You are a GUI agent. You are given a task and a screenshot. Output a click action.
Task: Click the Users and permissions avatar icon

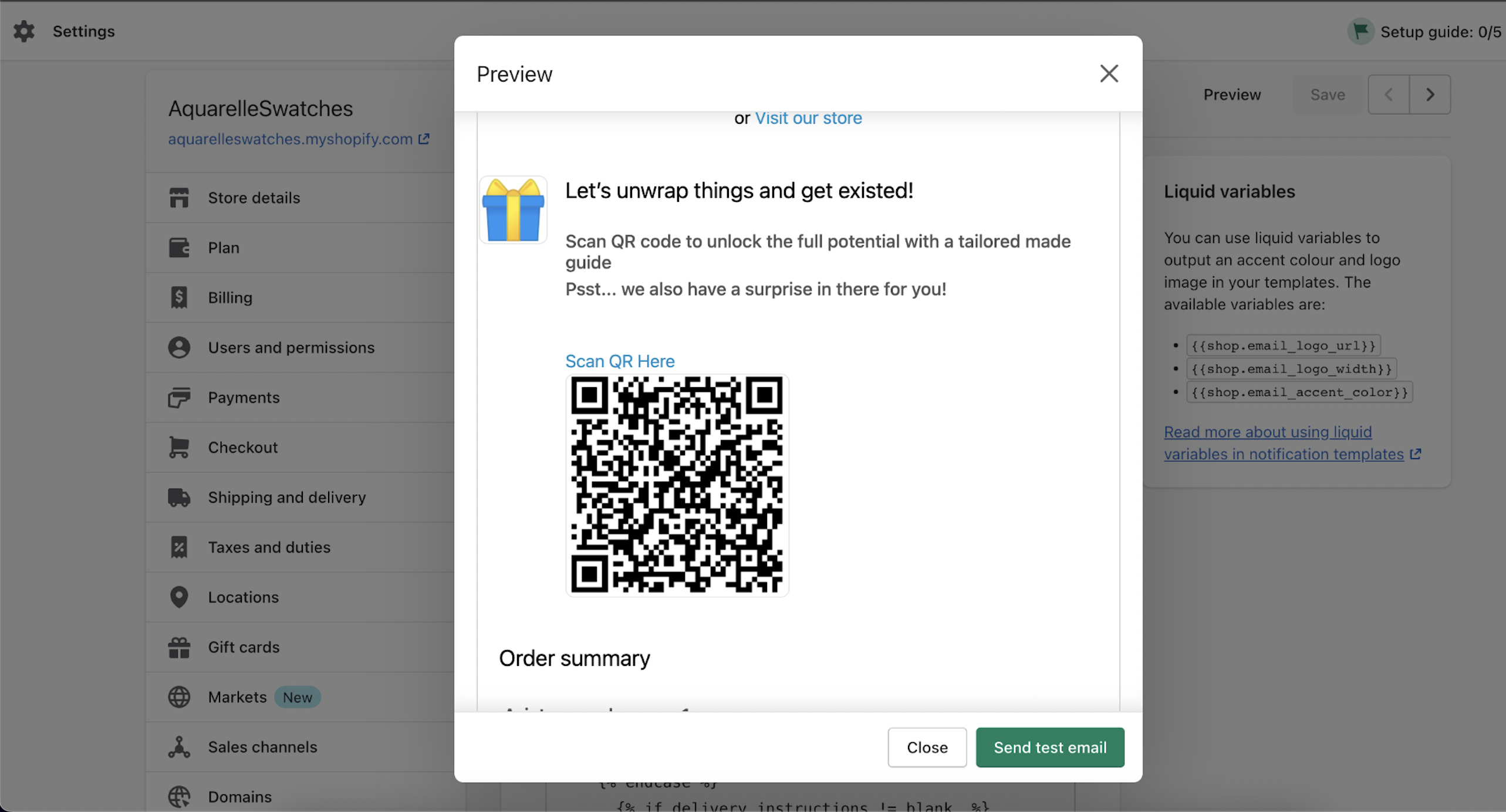point(179,347)
